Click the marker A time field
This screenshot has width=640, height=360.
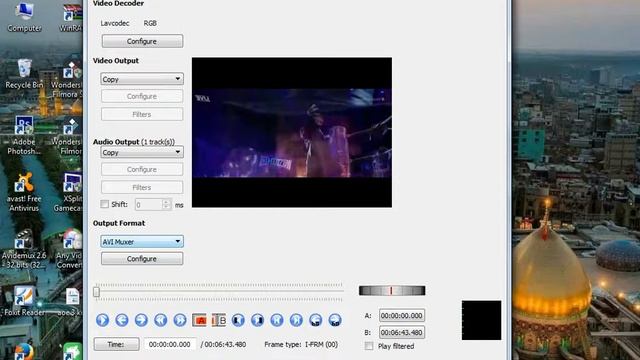402,316
